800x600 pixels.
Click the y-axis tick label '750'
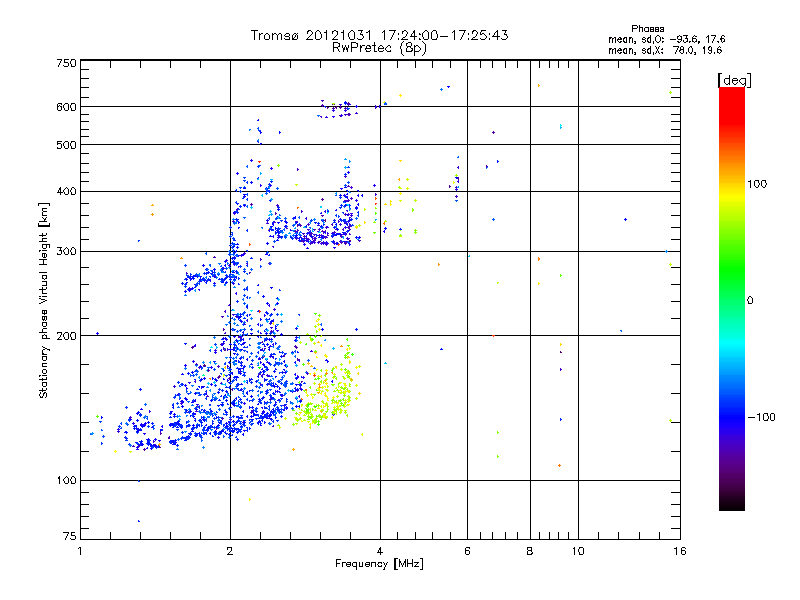[x=66, y=63]
